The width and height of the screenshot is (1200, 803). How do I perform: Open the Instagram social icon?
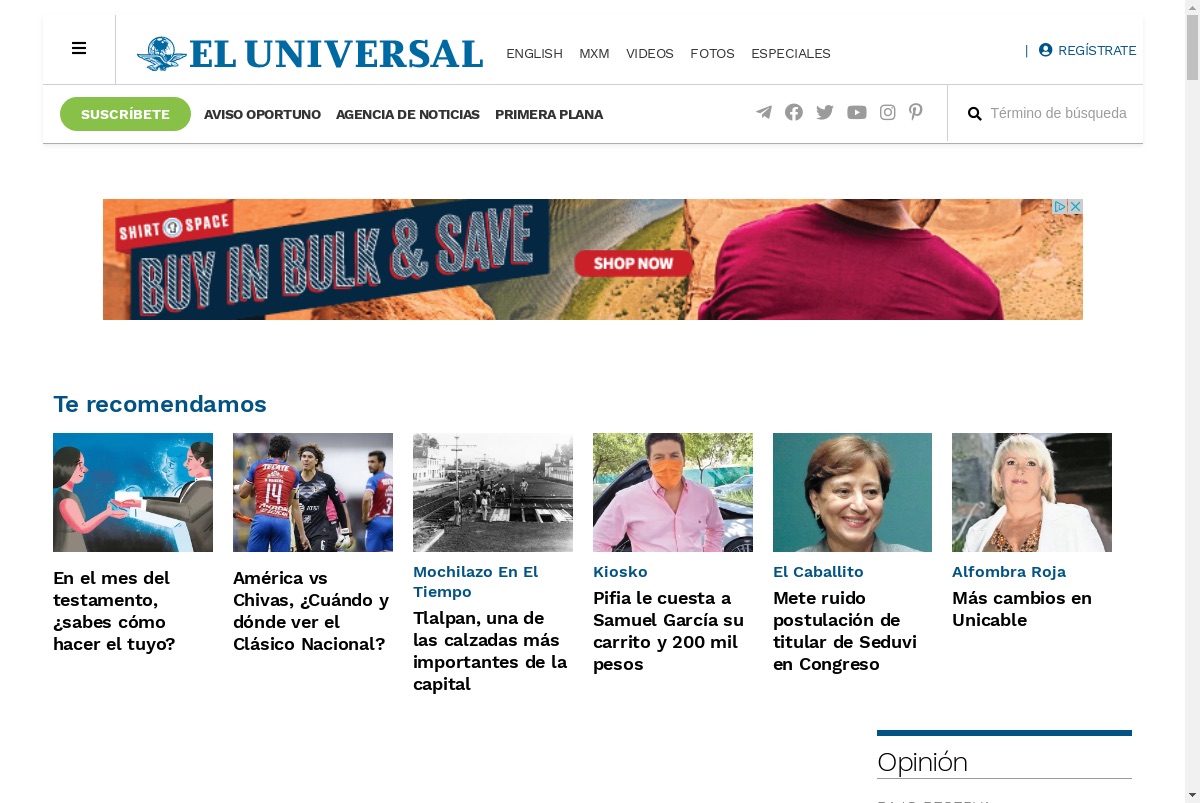888,112
